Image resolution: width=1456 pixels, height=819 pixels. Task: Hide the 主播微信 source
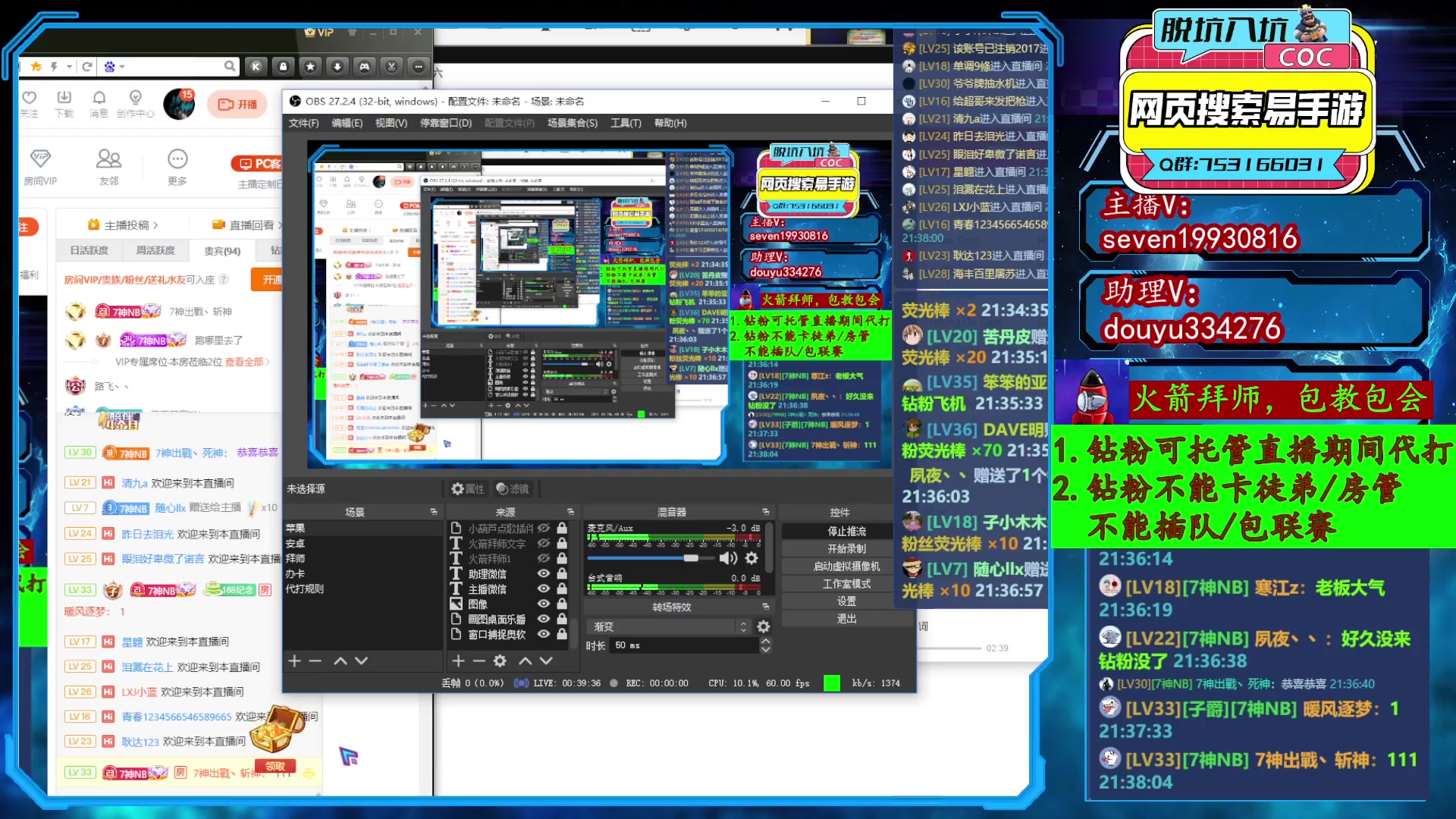(544, 588)
